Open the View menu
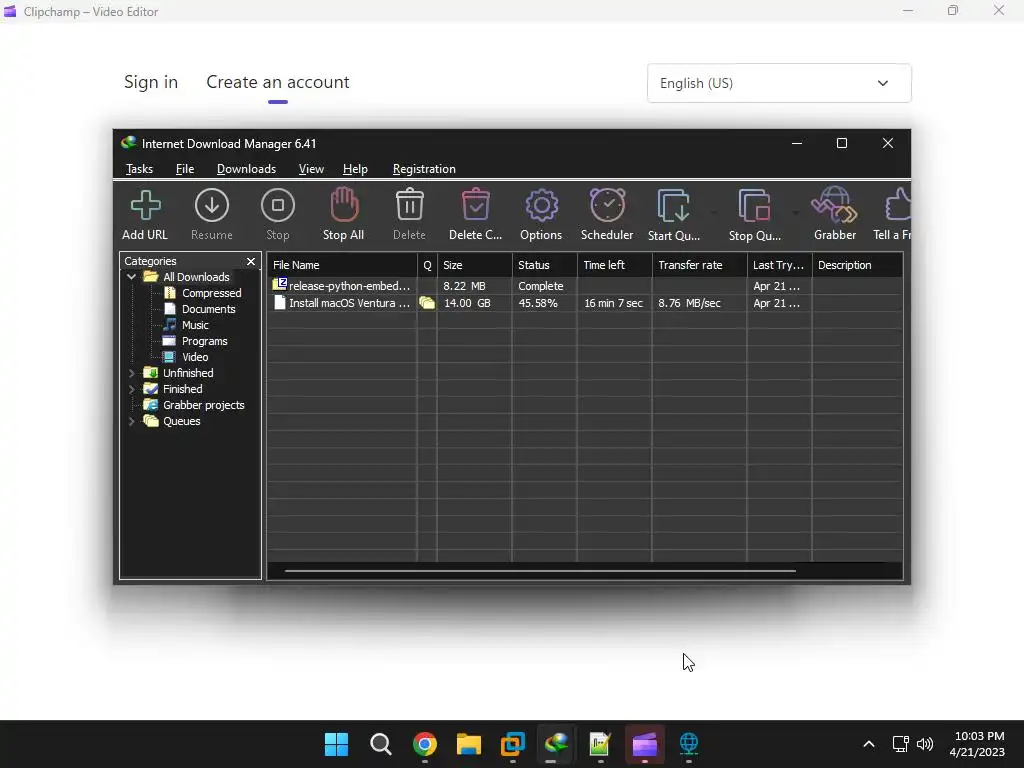Image resolution: width=1024 pixels, height=768 pixels. click(x=311, y=169)
